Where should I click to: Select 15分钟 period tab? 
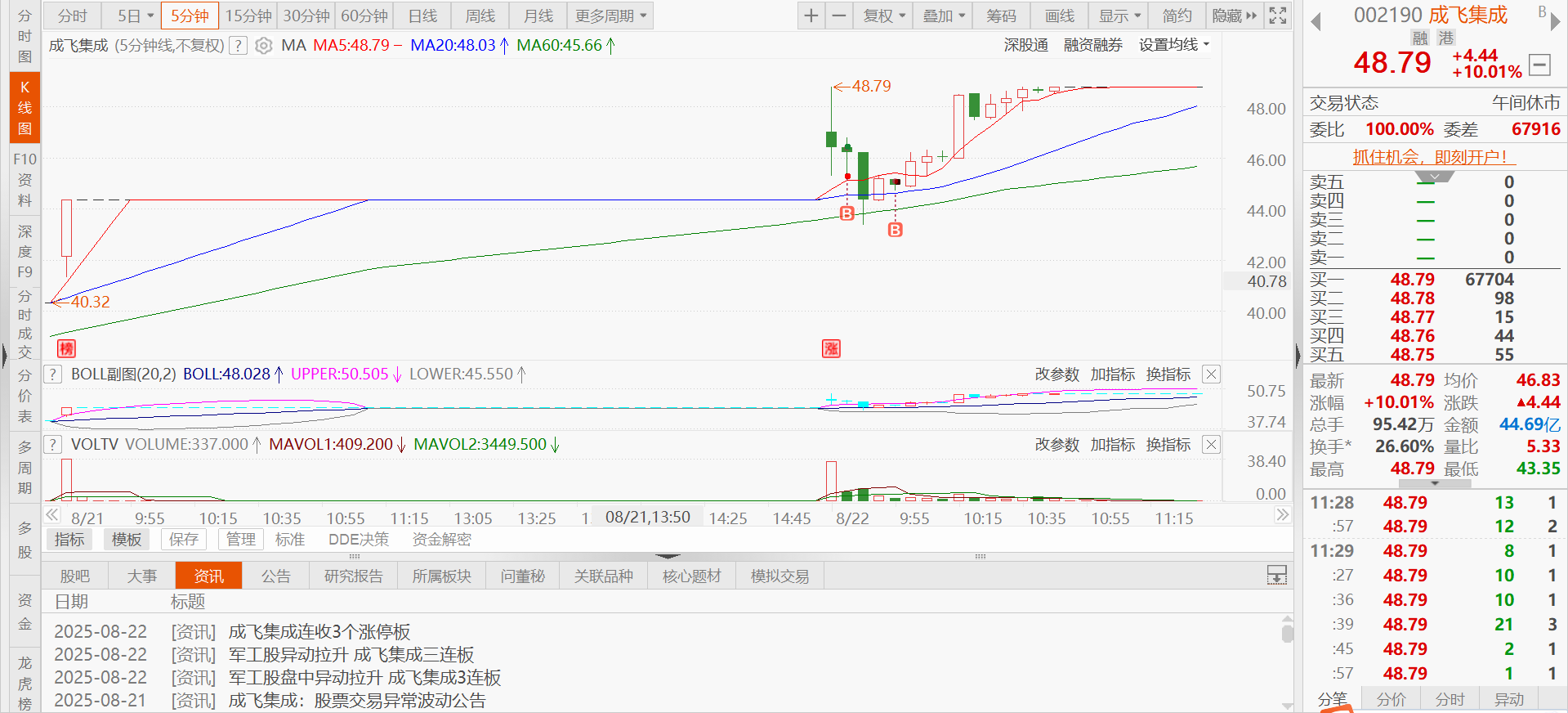coord(248,16)
